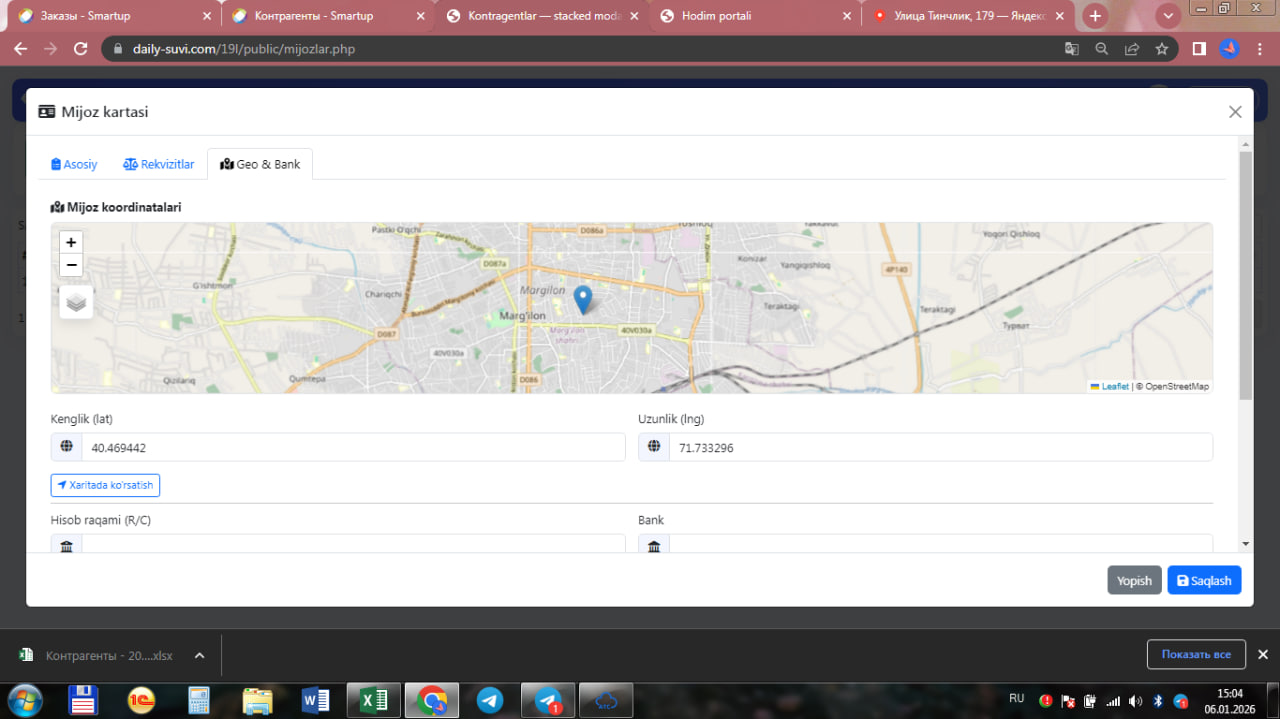Open the Hodim portali browser tab
Viewport: 1280px width, 719px height.
(716, 16)
